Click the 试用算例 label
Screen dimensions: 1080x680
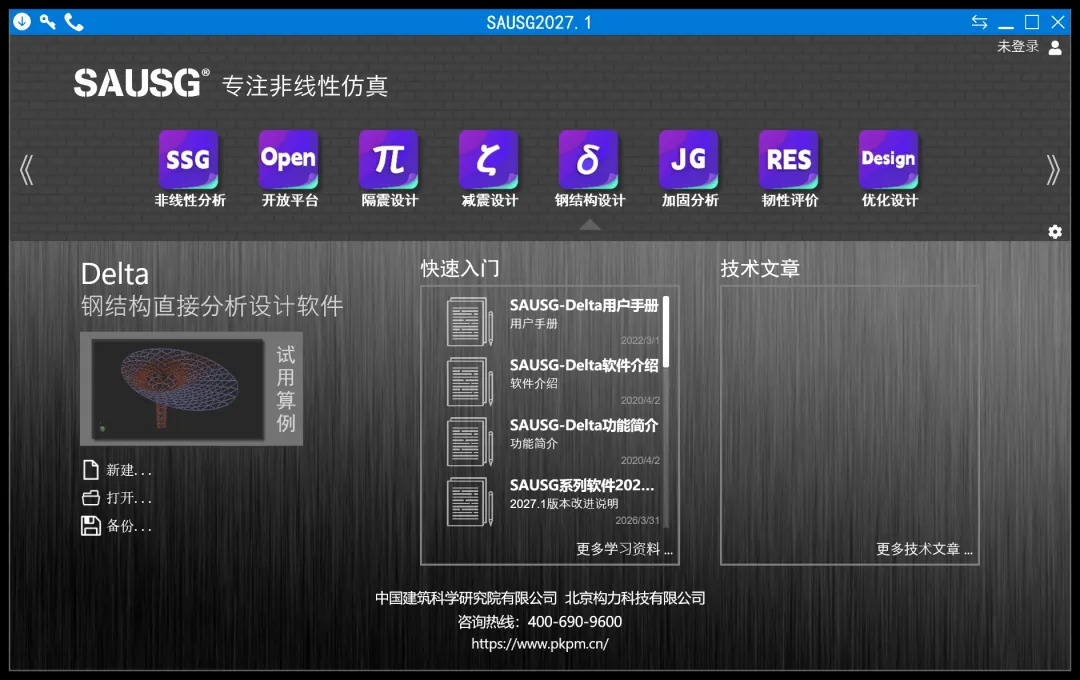tap(286, 389)
